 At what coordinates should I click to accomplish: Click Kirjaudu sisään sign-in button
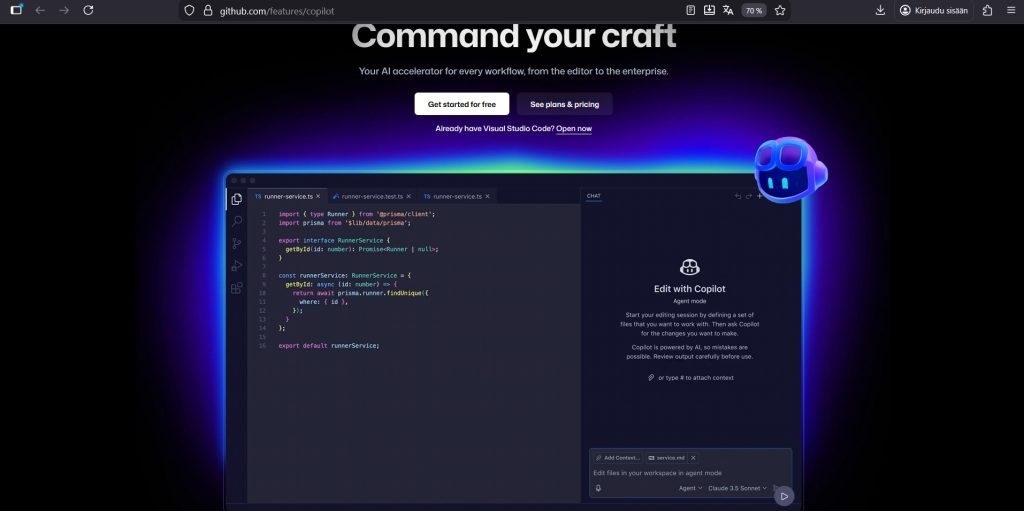933,10
